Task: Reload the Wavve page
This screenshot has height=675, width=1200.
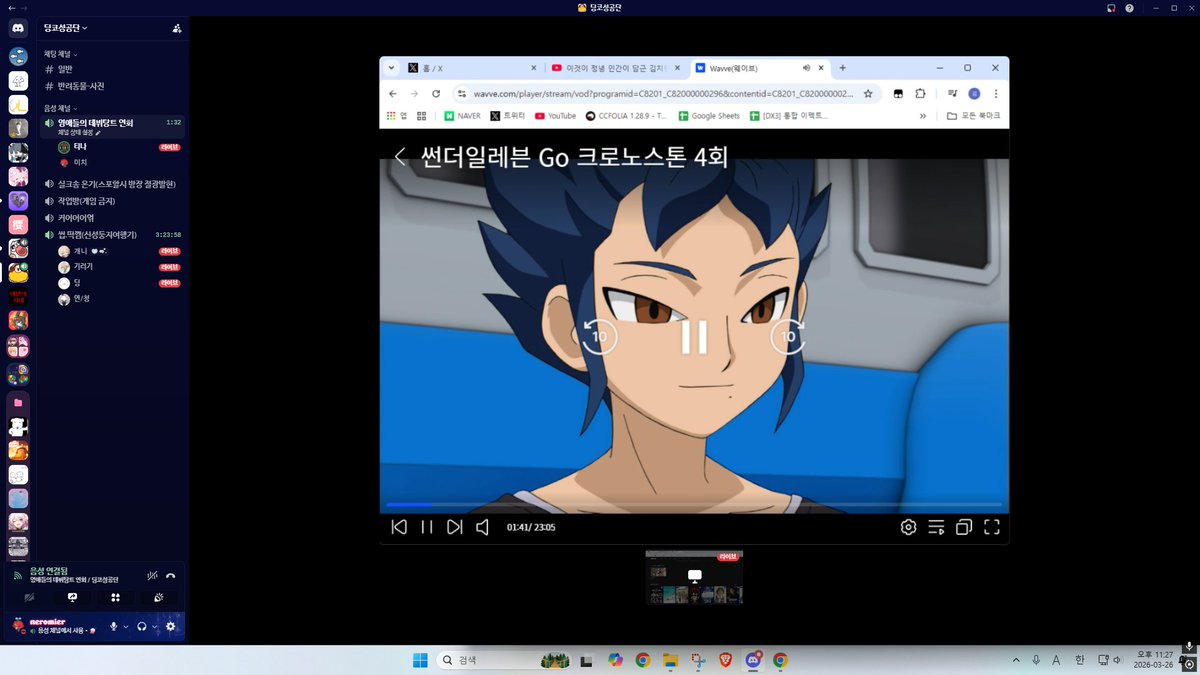Action: point(436,93)
